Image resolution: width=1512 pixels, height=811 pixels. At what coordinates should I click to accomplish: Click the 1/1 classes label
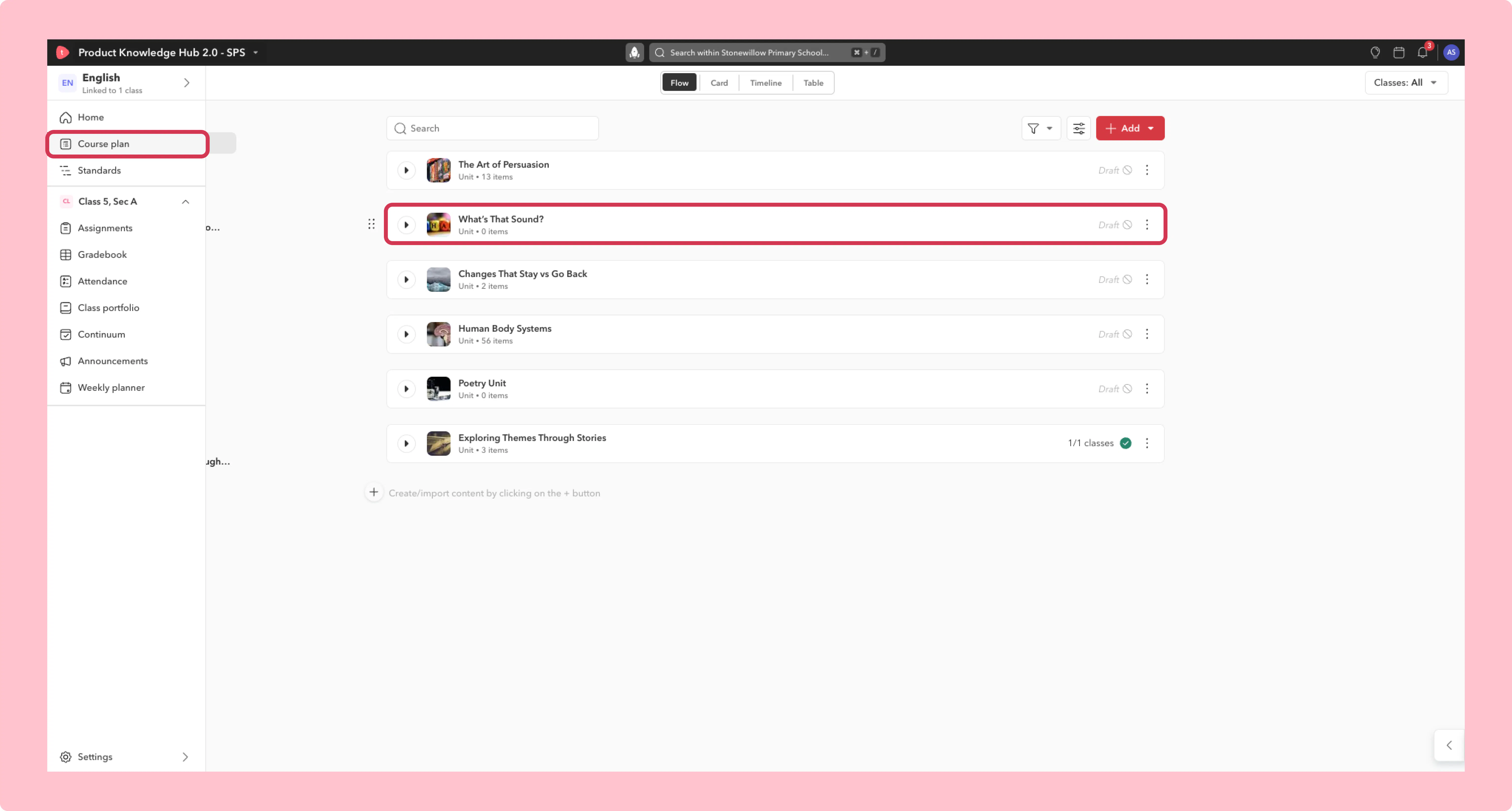point(1091,443)
